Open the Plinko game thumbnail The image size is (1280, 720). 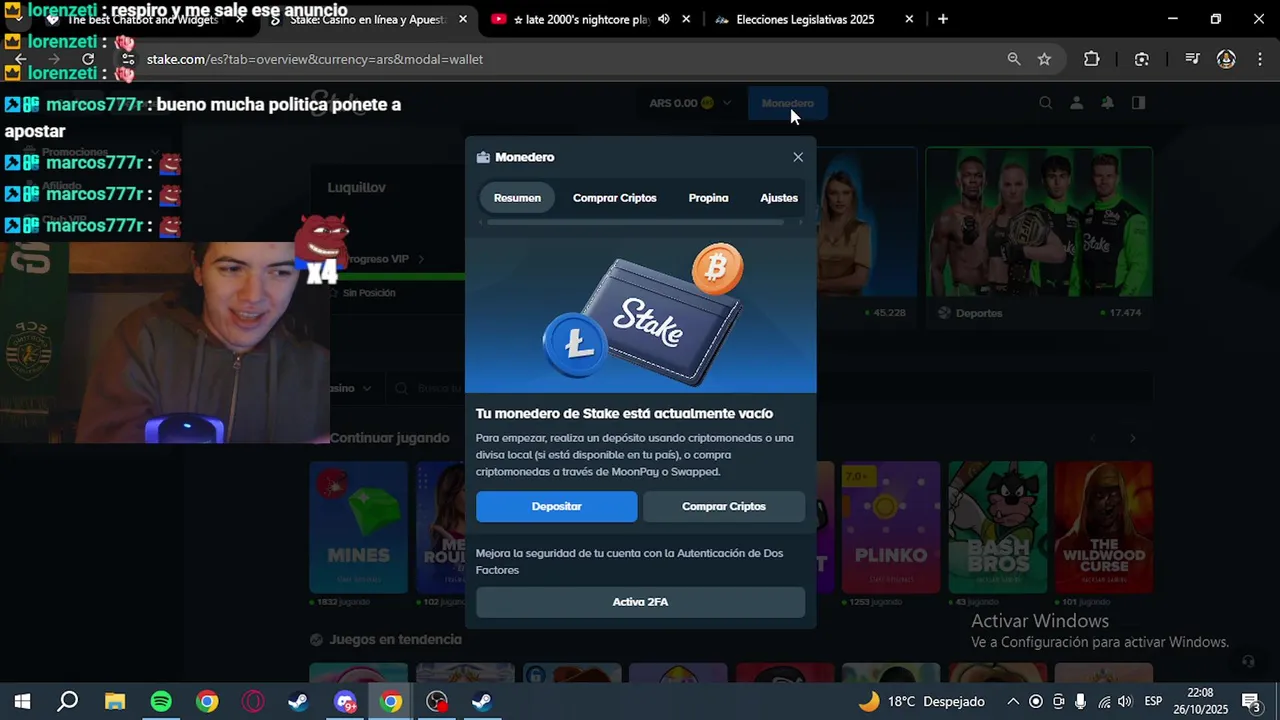[x=891, y=527]
